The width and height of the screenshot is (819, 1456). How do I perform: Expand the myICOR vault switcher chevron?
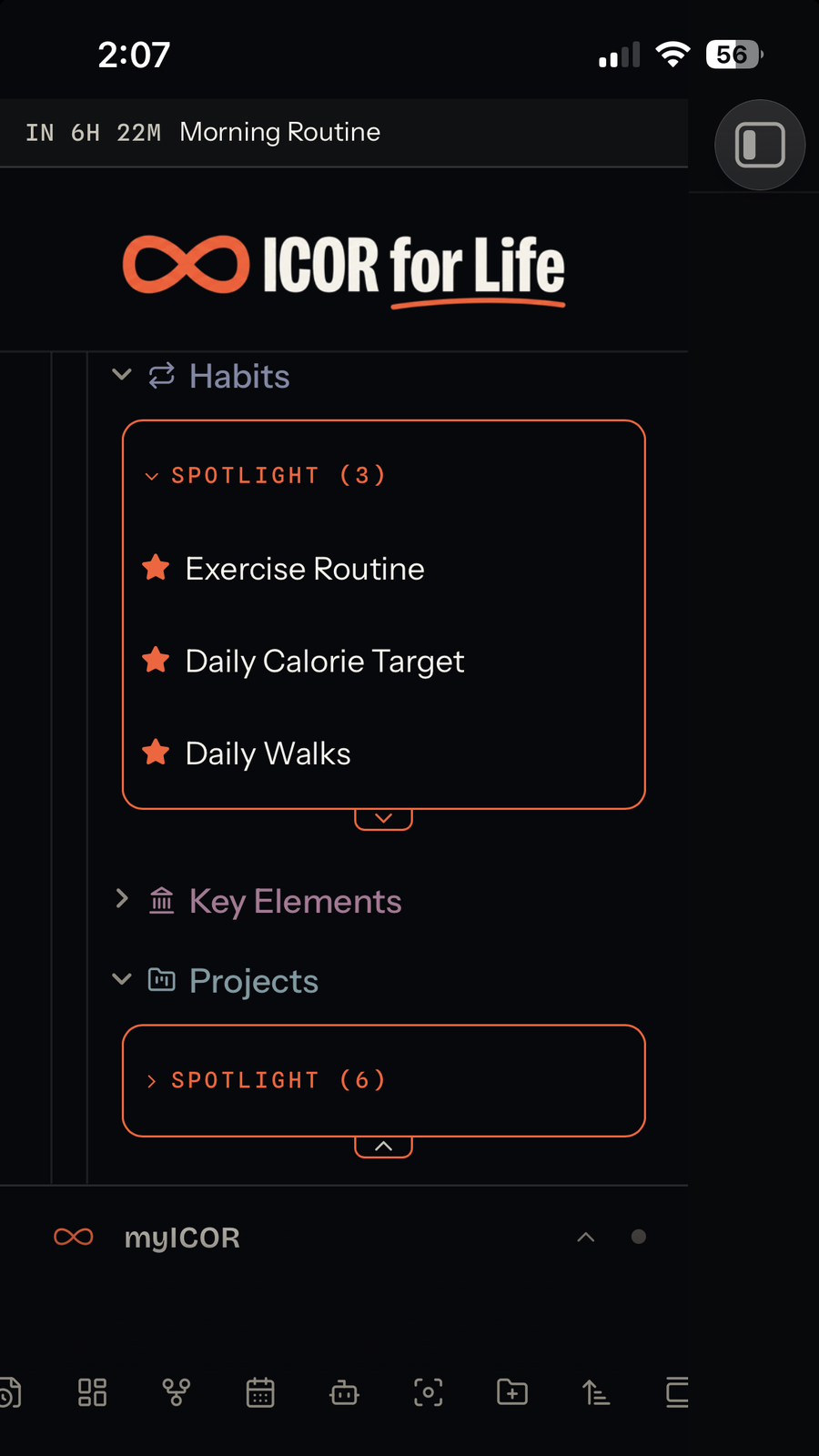[586, 1237]
